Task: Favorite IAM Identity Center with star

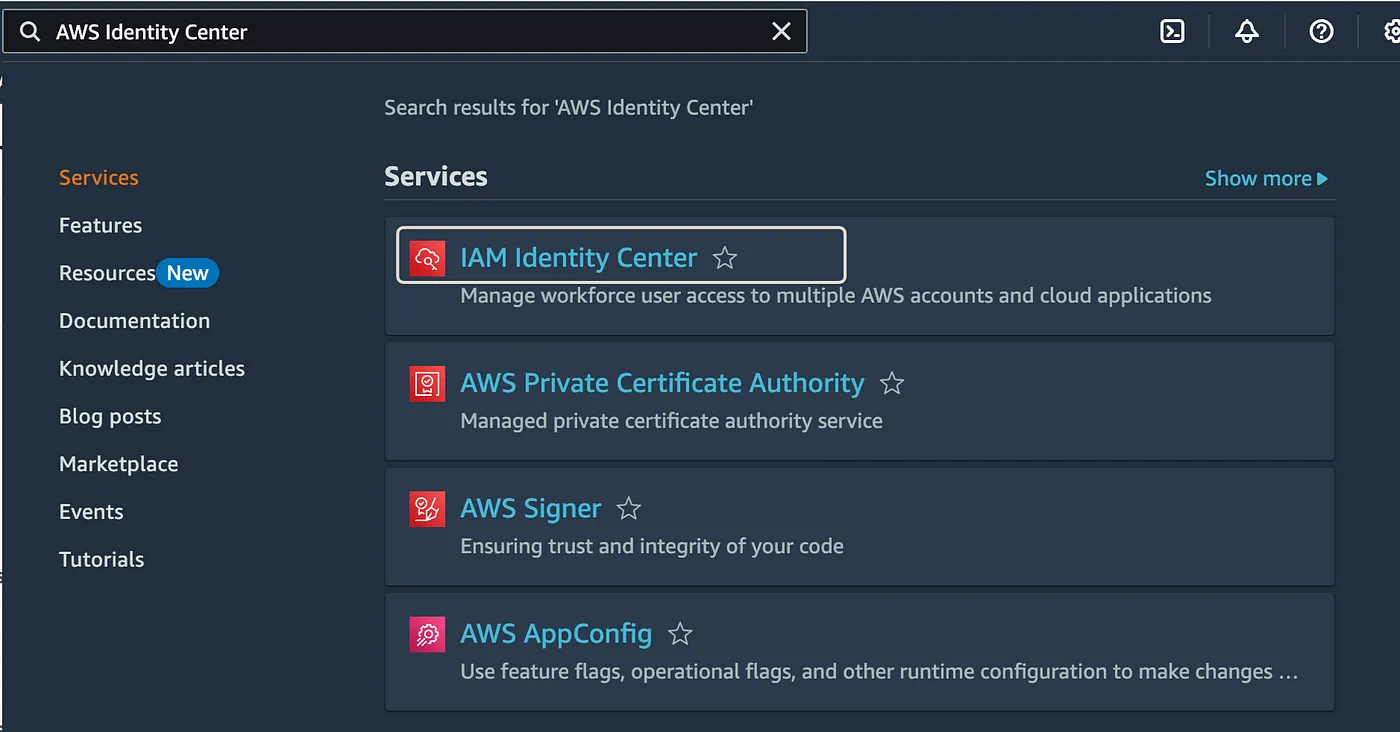Action: (x=725, y=259)
